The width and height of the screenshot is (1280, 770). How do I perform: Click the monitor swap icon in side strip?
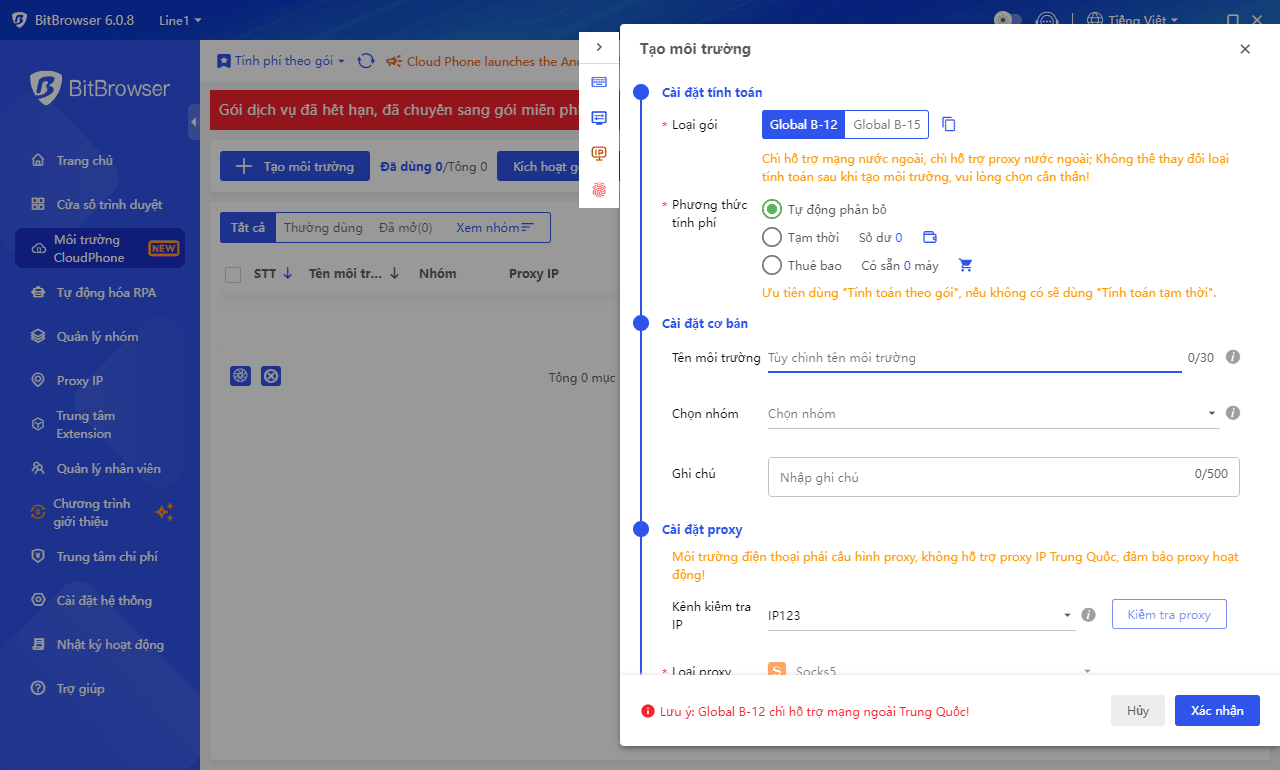point(599,117)
